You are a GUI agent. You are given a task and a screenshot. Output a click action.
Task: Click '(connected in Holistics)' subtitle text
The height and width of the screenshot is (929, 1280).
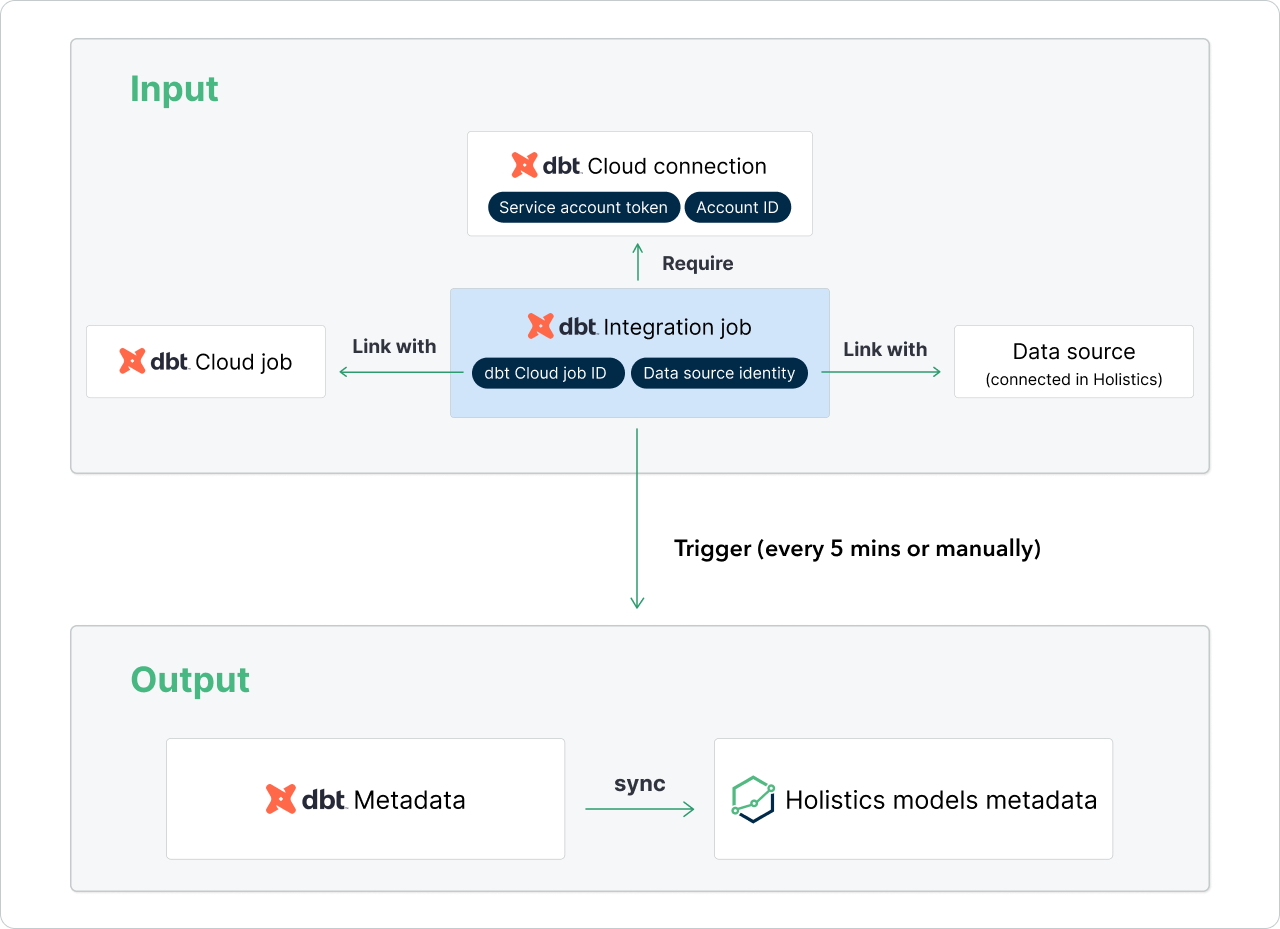coord(1074,380)
